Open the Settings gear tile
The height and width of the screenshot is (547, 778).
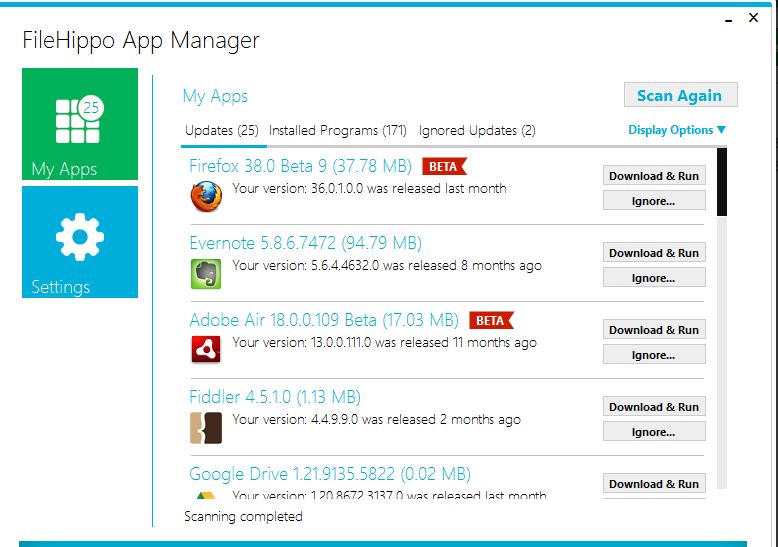pyautogui.click(x=80, y=242)
